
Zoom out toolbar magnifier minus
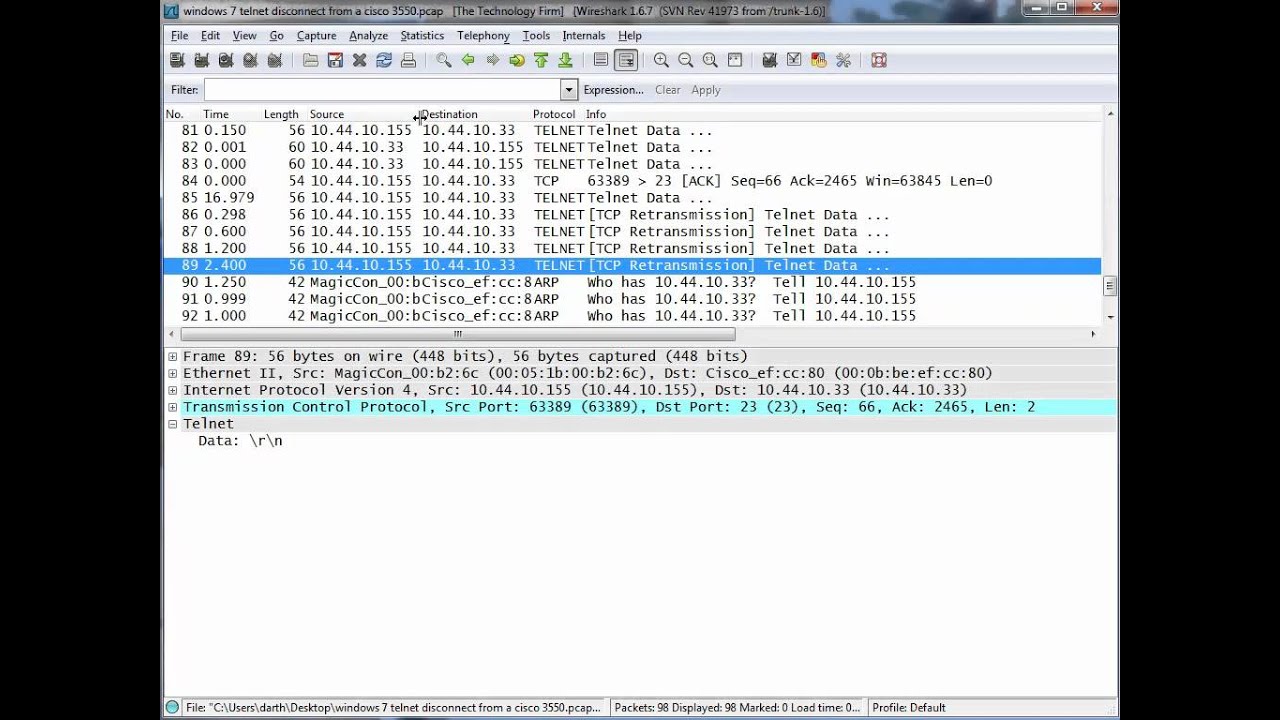[x=686, y=60]
